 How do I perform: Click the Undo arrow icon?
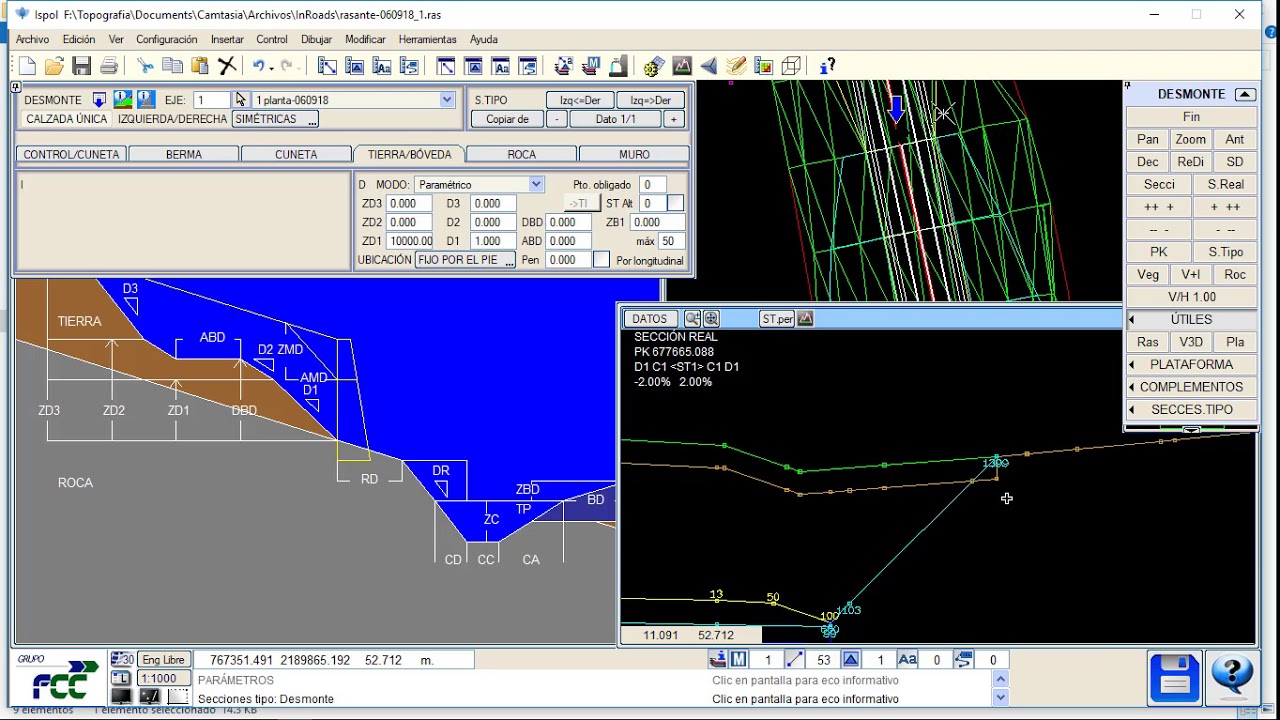259,66
